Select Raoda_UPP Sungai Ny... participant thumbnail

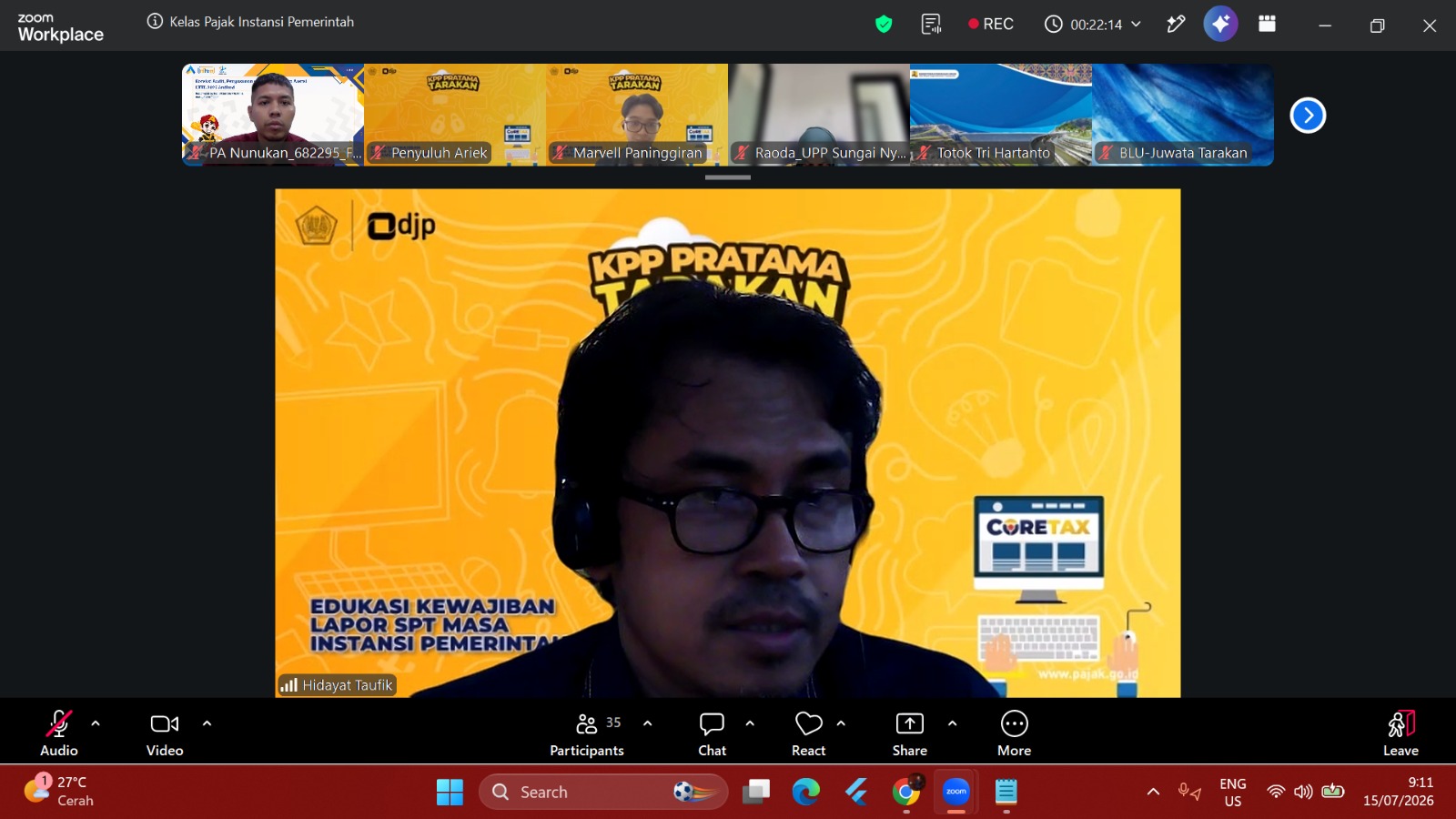819,115
